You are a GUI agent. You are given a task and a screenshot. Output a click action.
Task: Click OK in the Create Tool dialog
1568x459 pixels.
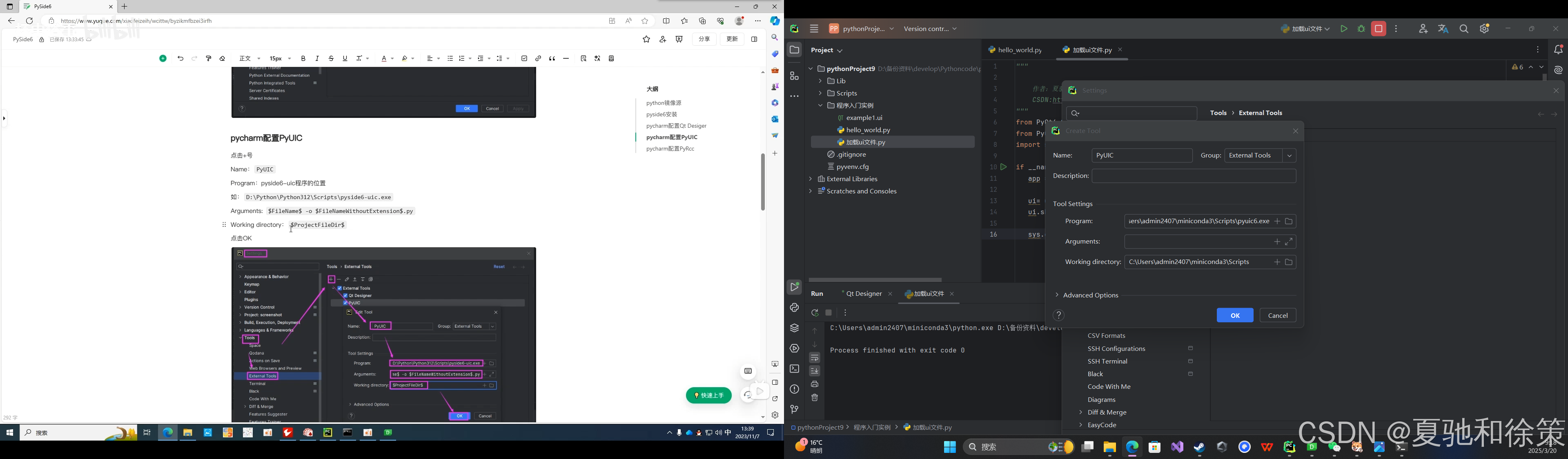[x=1234, y=315]
